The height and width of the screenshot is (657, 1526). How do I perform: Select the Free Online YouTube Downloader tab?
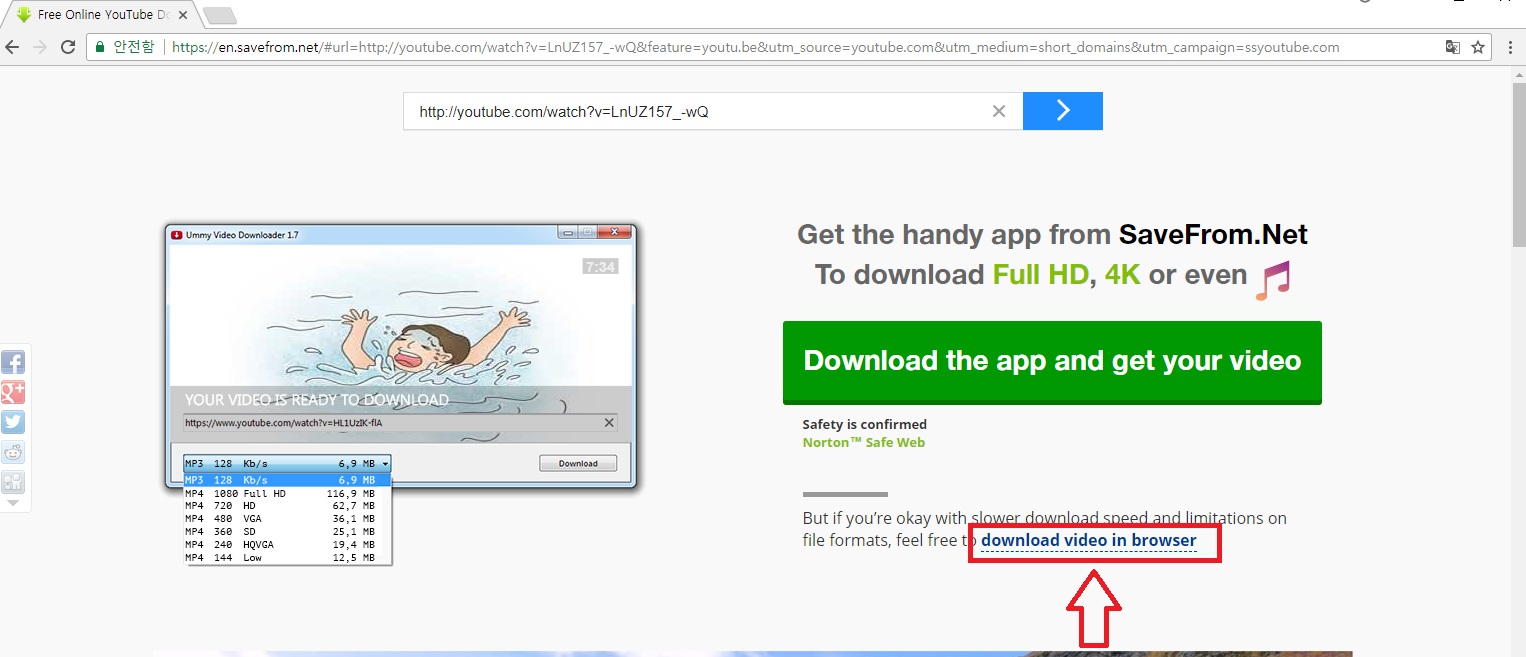tap(100, 15)
